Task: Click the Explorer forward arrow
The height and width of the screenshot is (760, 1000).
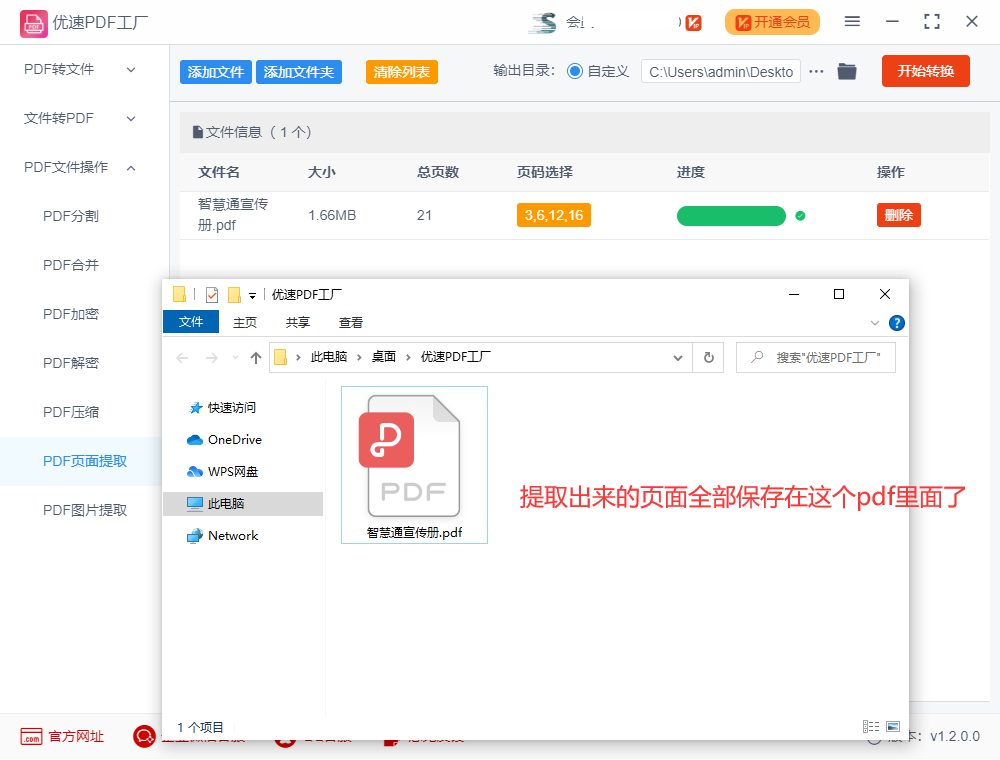Action: 212,358
